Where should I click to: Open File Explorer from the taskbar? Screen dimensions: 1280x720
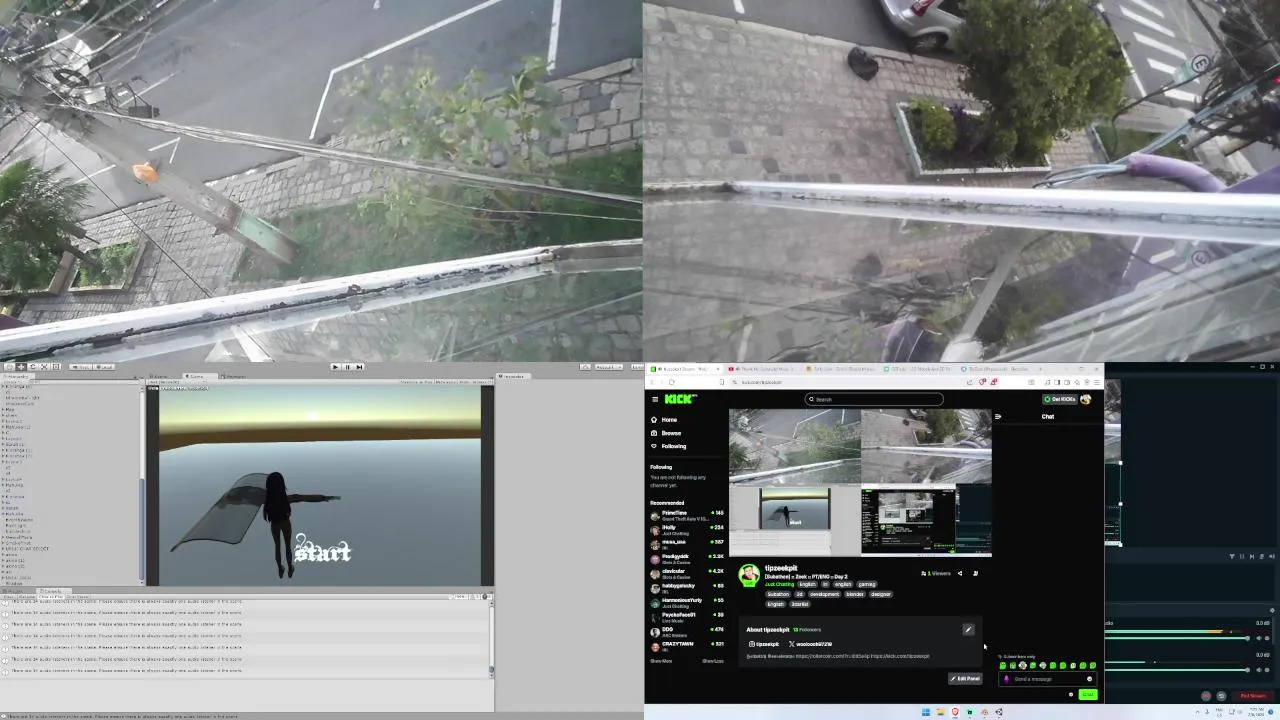point(940,712)
